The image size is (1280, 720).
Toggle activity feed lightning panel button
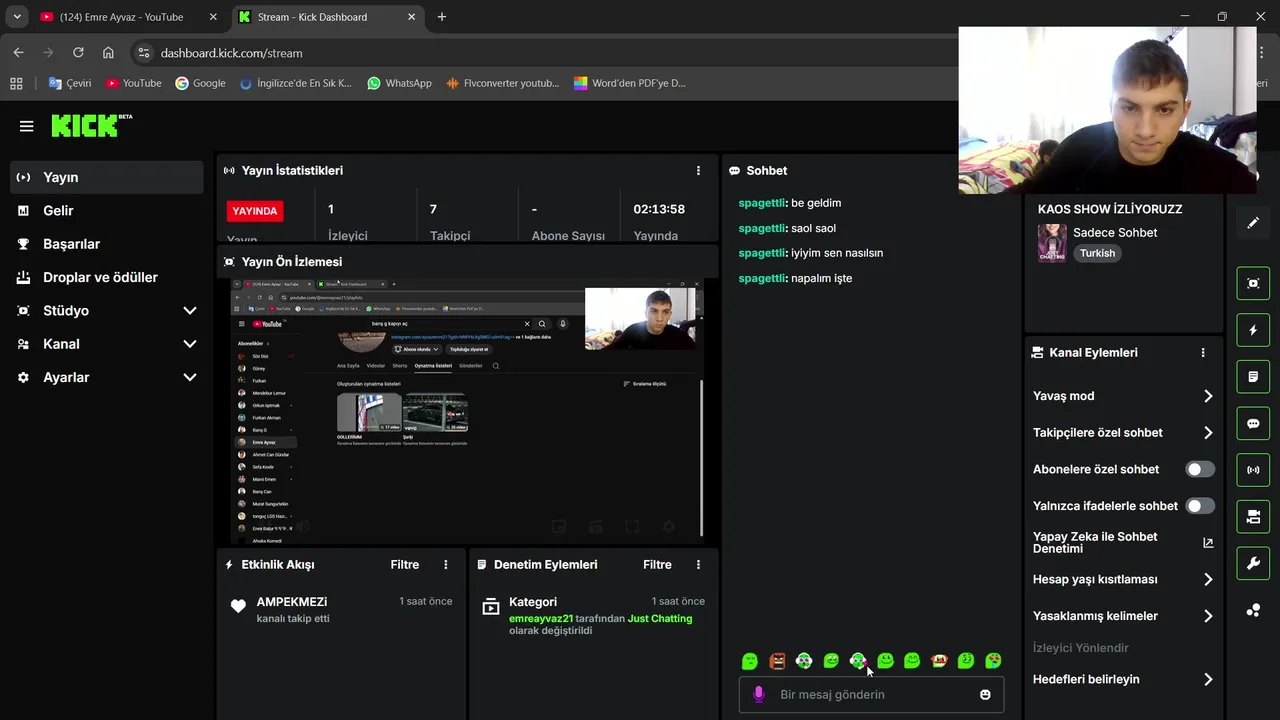1253,330
